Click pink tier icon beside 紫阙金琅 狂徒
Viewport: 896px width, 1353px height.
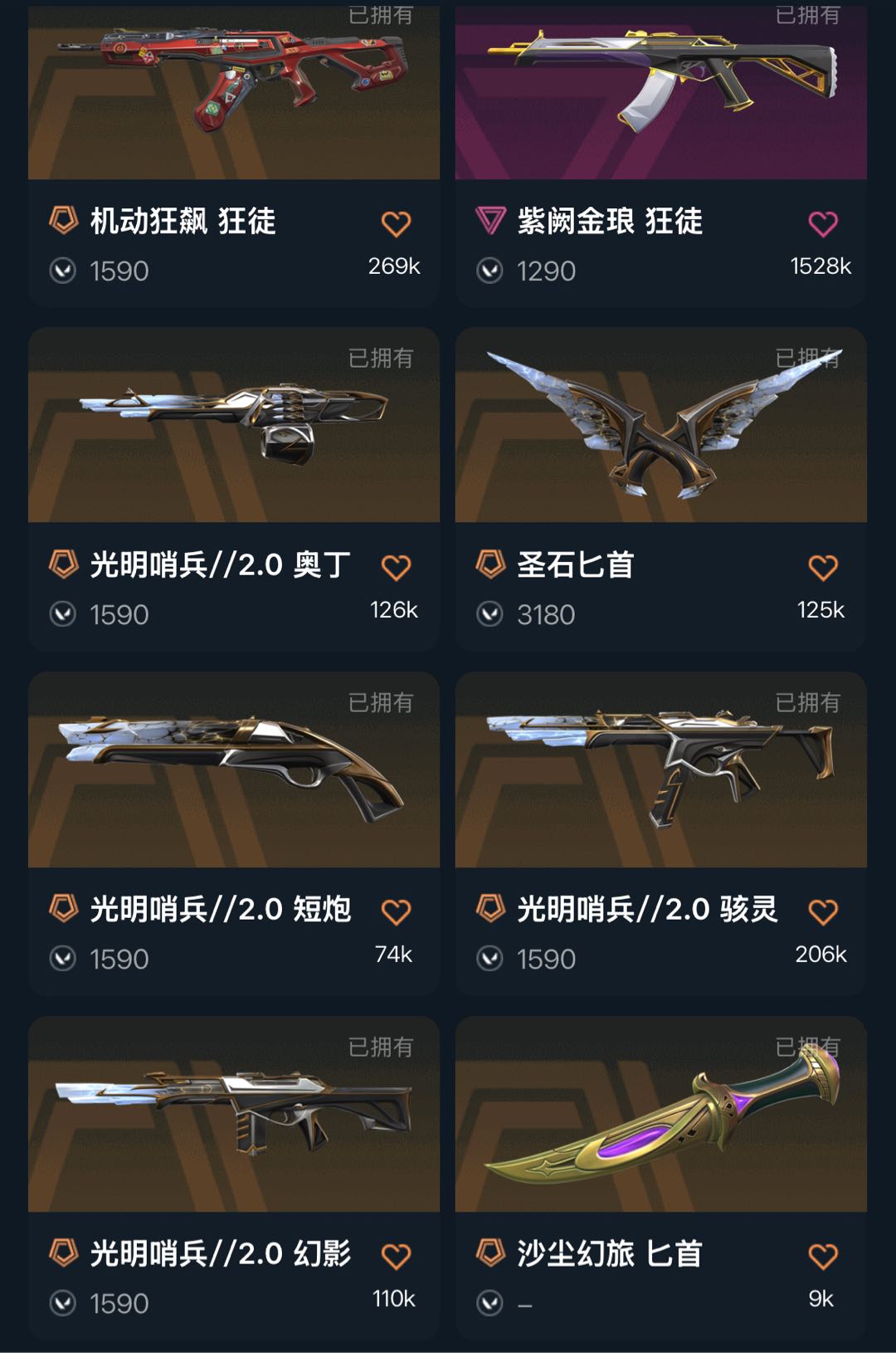[x=490, y=221]
